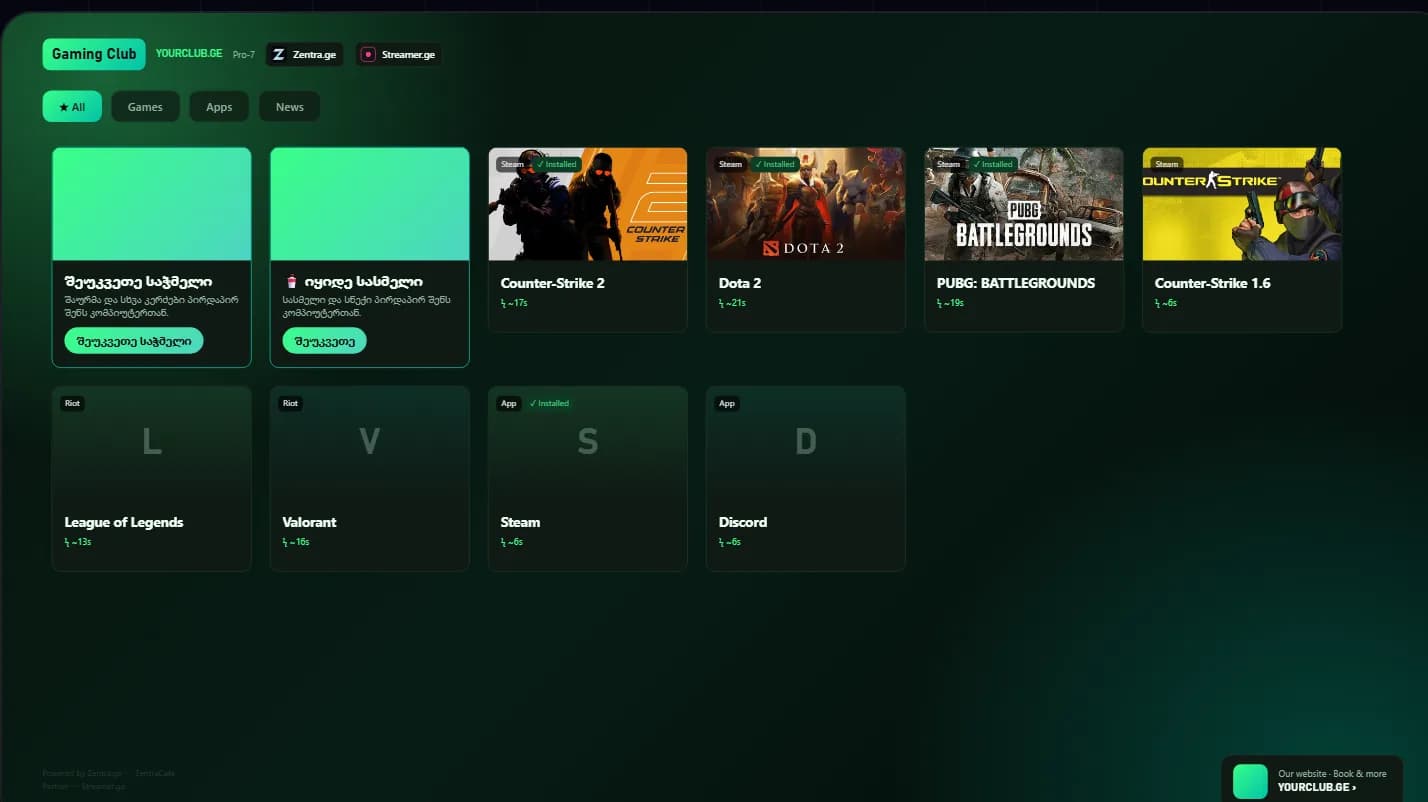Viewport: 1428px width, 802px height.
Task: Click the green შეუკვეთე საჭმელი order button
Action: tap(134, 341)
